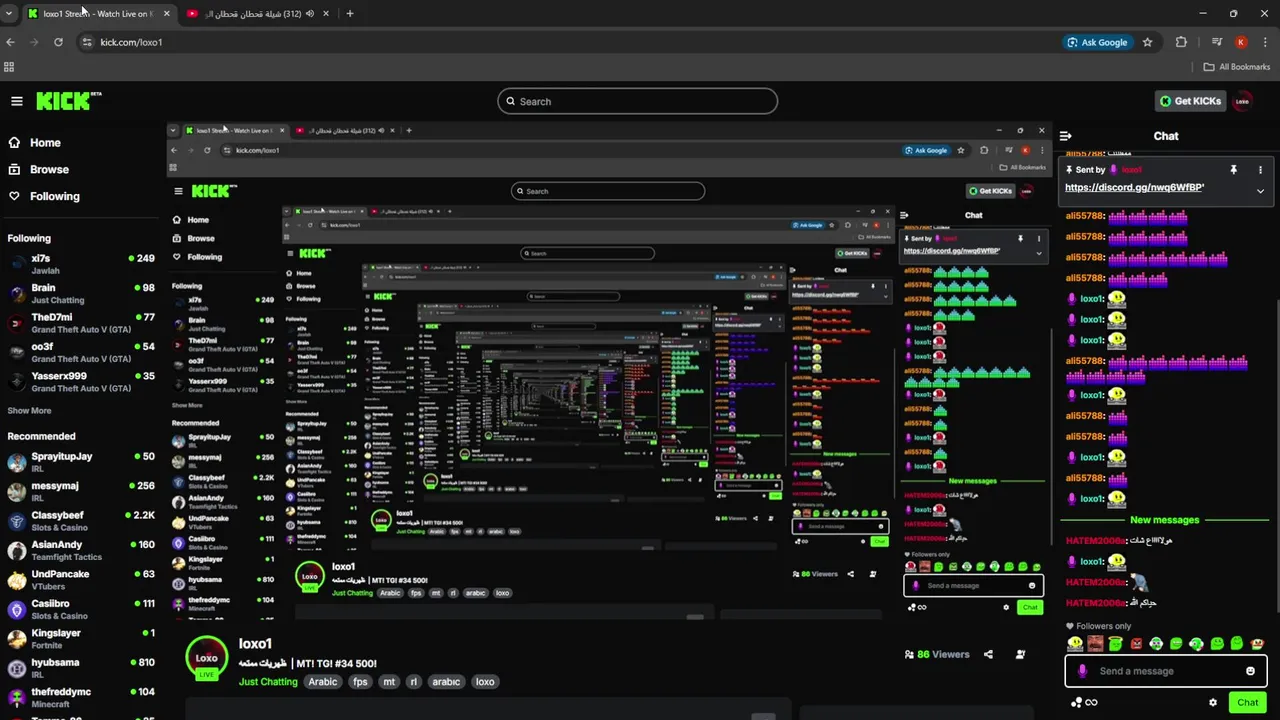
Task: View site information icon in the address bar
Action: pos(87,42)
